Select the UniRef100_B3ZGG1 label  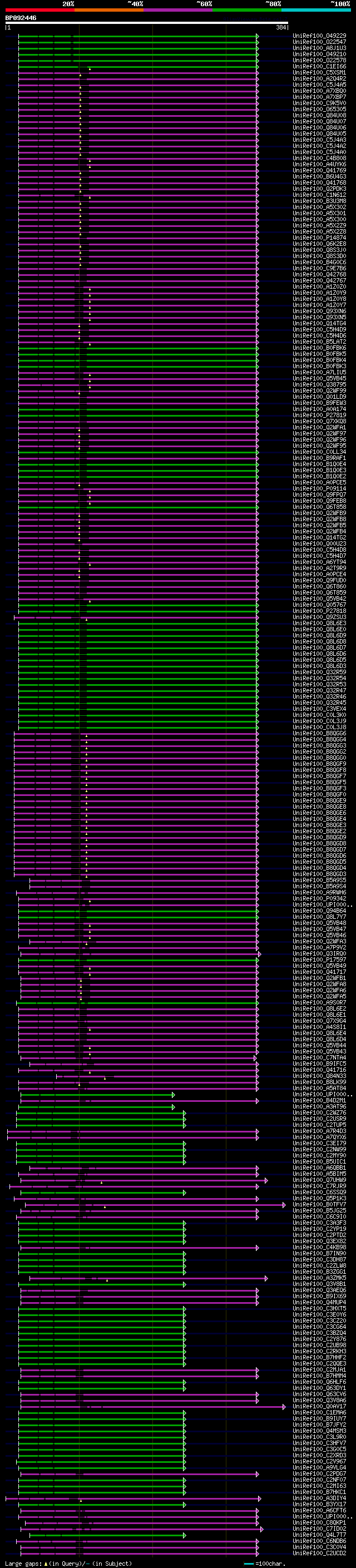point(319,1272)
